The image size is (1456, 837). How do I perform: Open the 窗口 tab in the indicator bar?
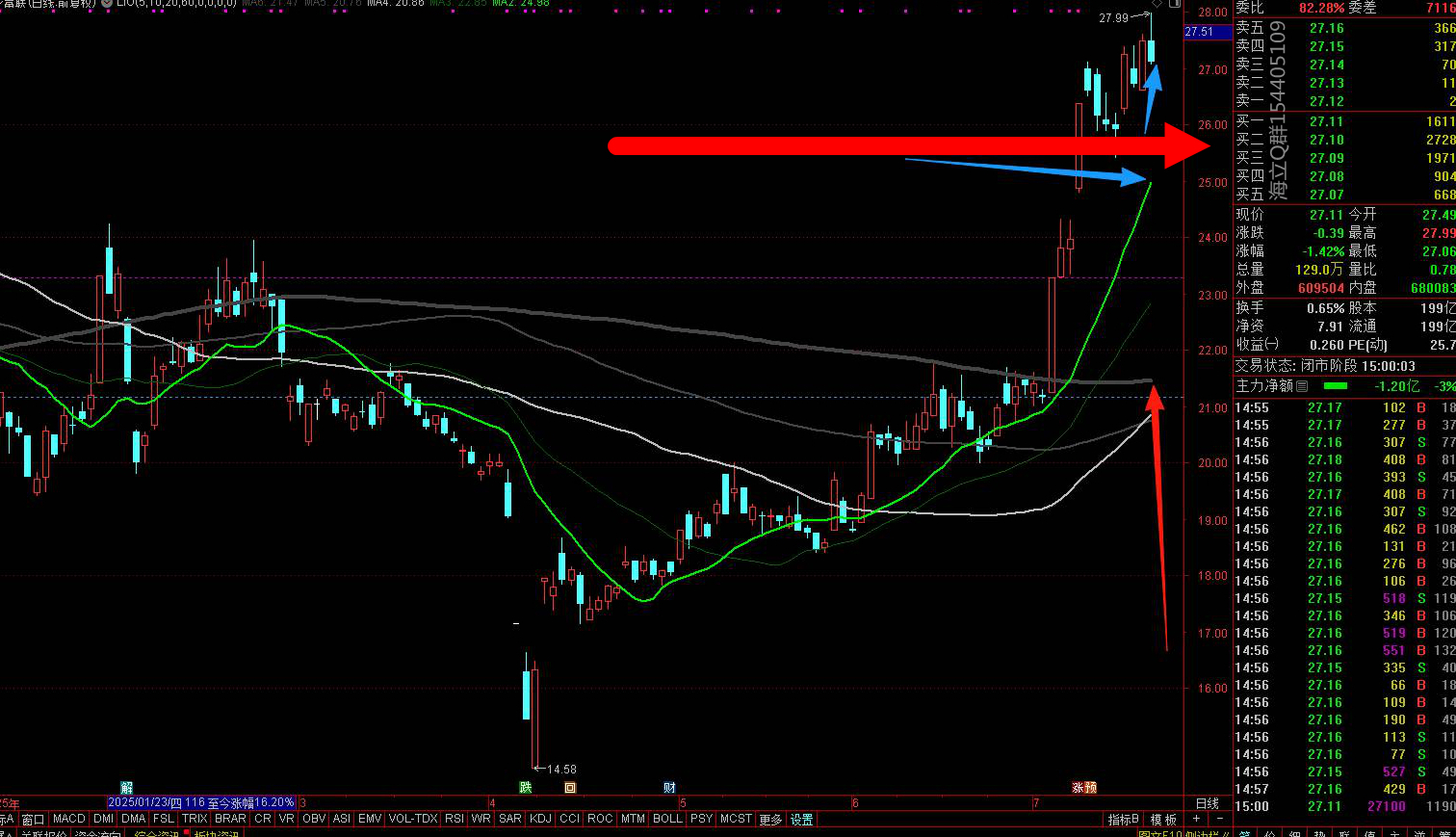pos(33,820)
